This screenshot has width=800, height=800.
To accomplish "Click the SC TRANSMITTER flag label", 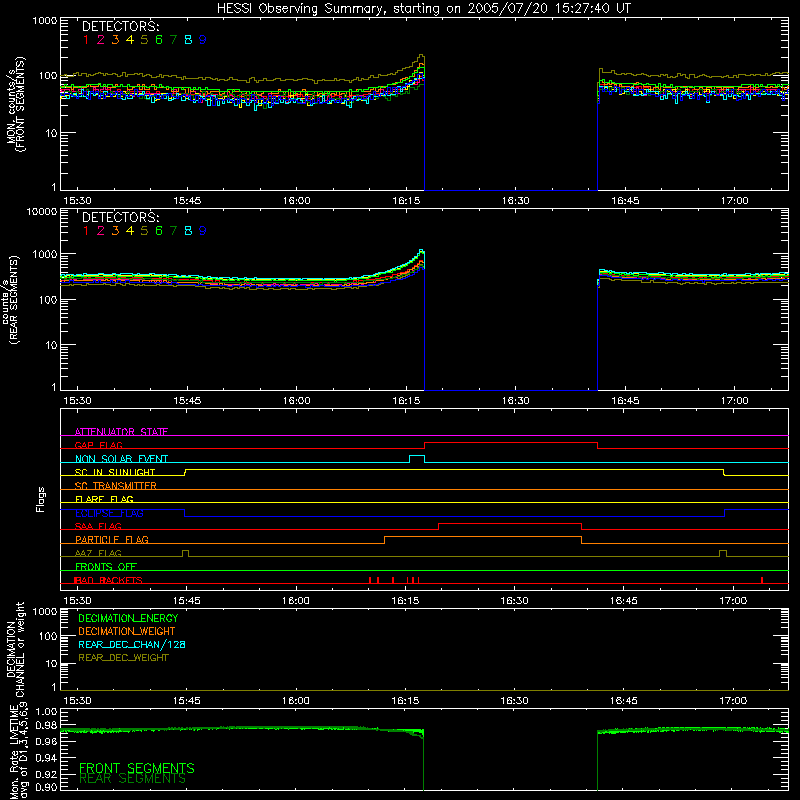I will [116, 485].
